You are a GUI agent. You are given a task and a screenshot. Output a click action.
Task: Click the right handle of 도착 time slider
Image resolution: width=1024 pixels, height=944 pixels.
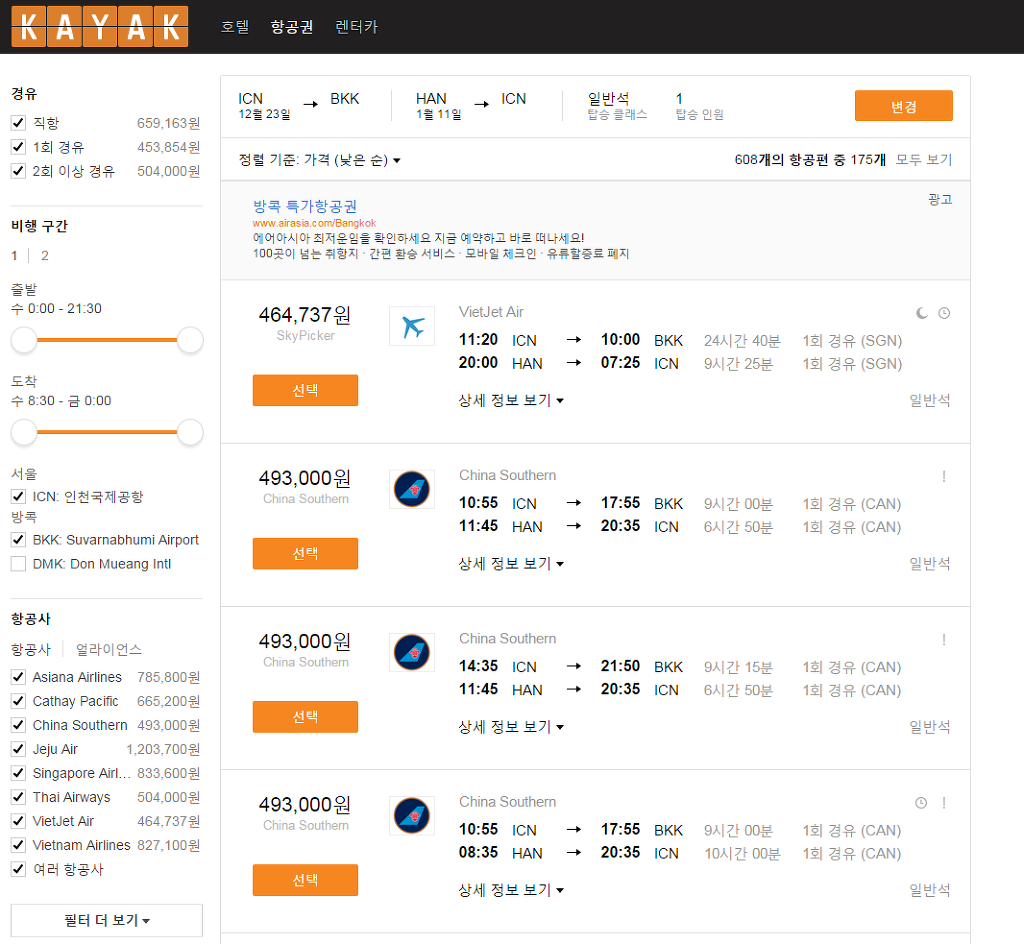click(x=190, y=432)
